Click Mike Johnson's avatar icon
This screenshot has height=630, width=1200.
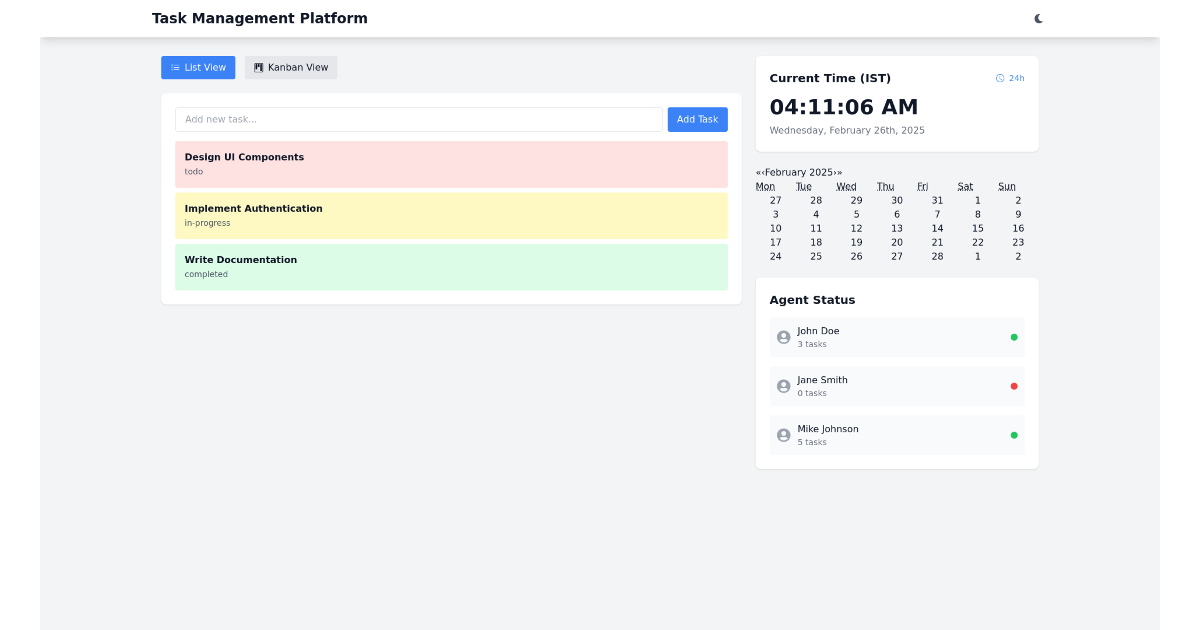tap(783, 435)
